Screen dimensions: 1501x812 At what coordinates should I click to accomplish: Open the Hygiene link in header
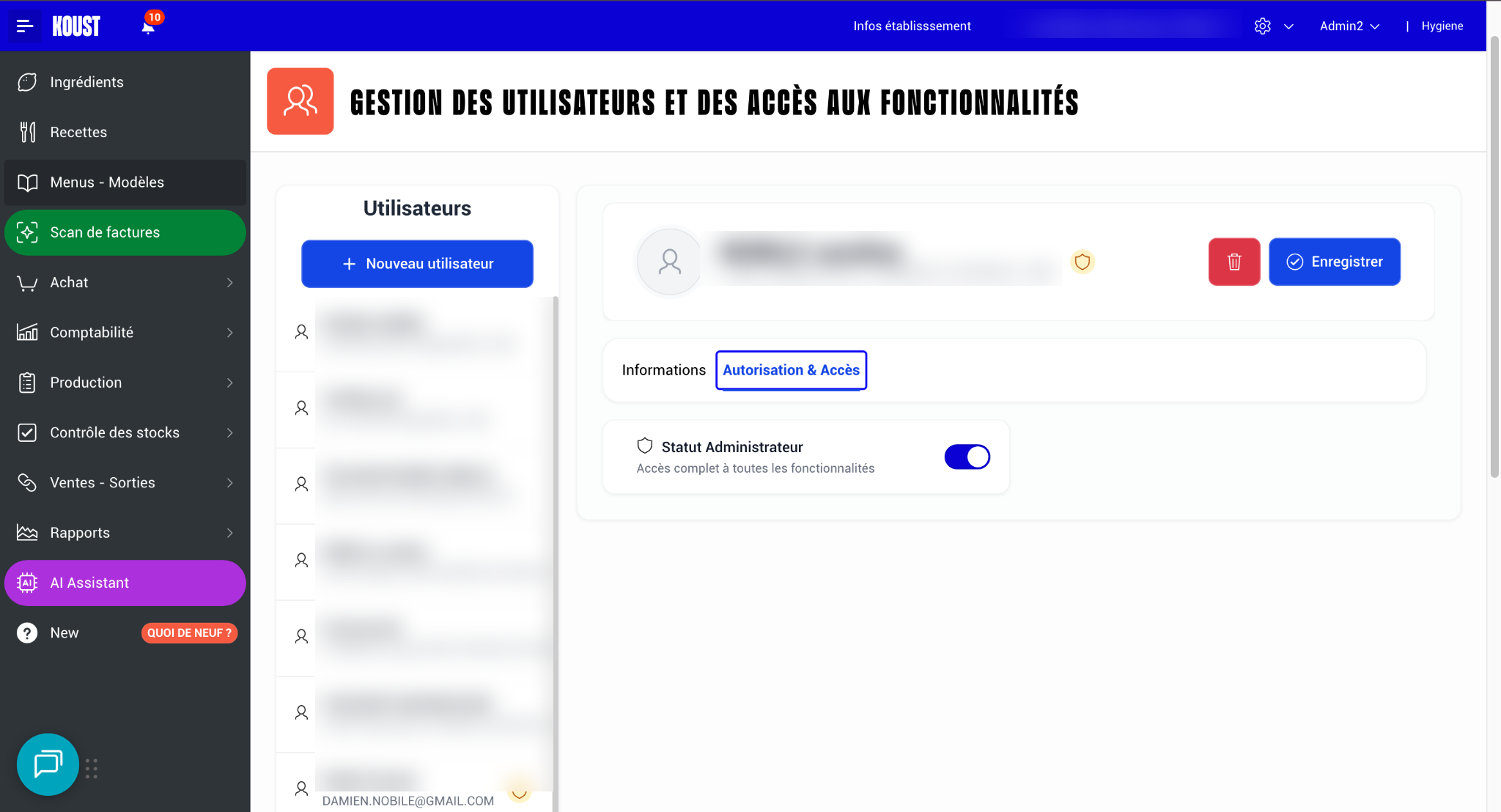coord(1442,26)
